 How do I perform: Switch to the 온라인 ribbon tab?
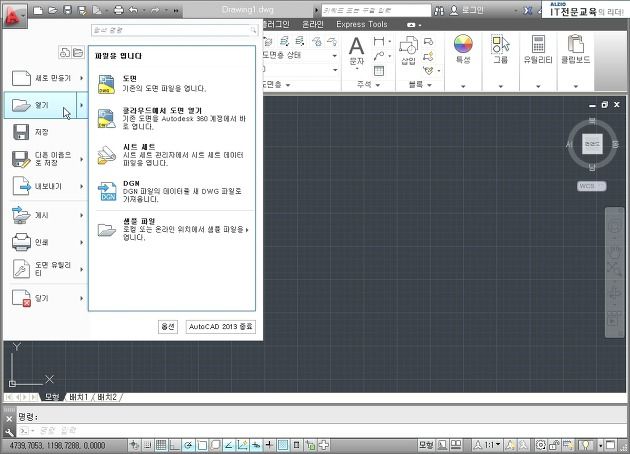313,25
